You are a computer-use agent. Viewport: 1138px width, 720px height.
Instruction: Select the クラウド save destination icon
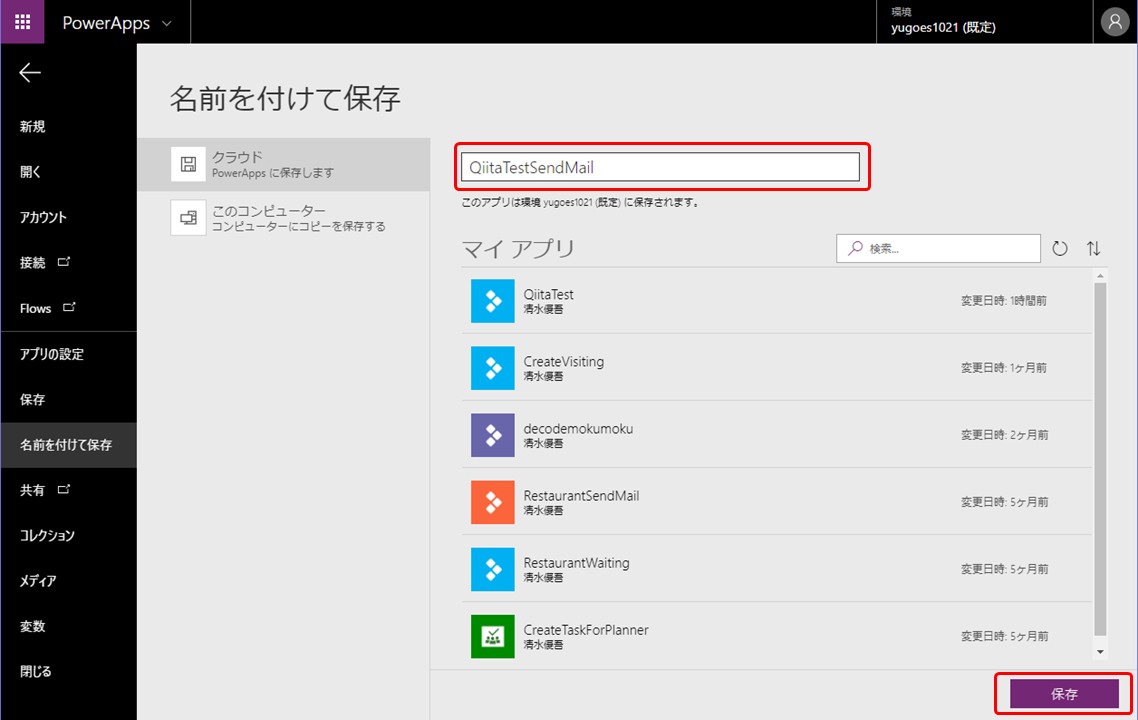[189, 163]
